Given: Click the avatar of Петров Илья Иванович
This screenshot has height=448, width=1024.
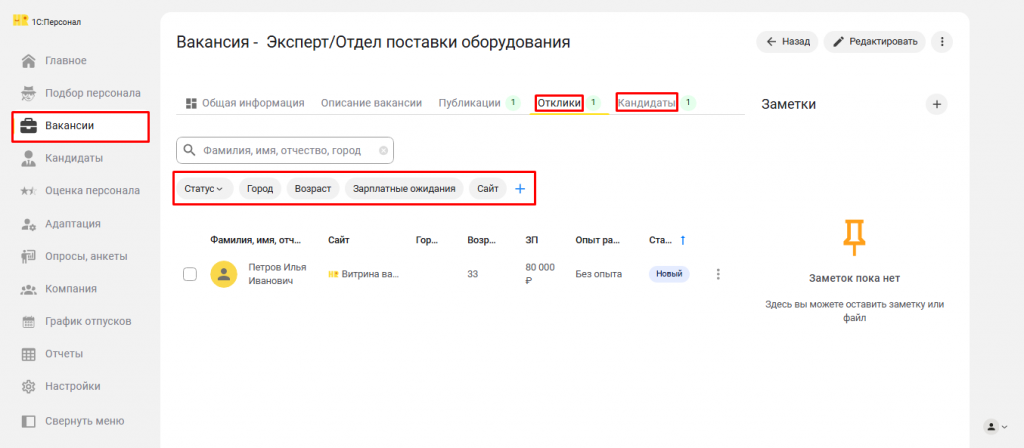Looking at the screenshot, I should (224, 274).
